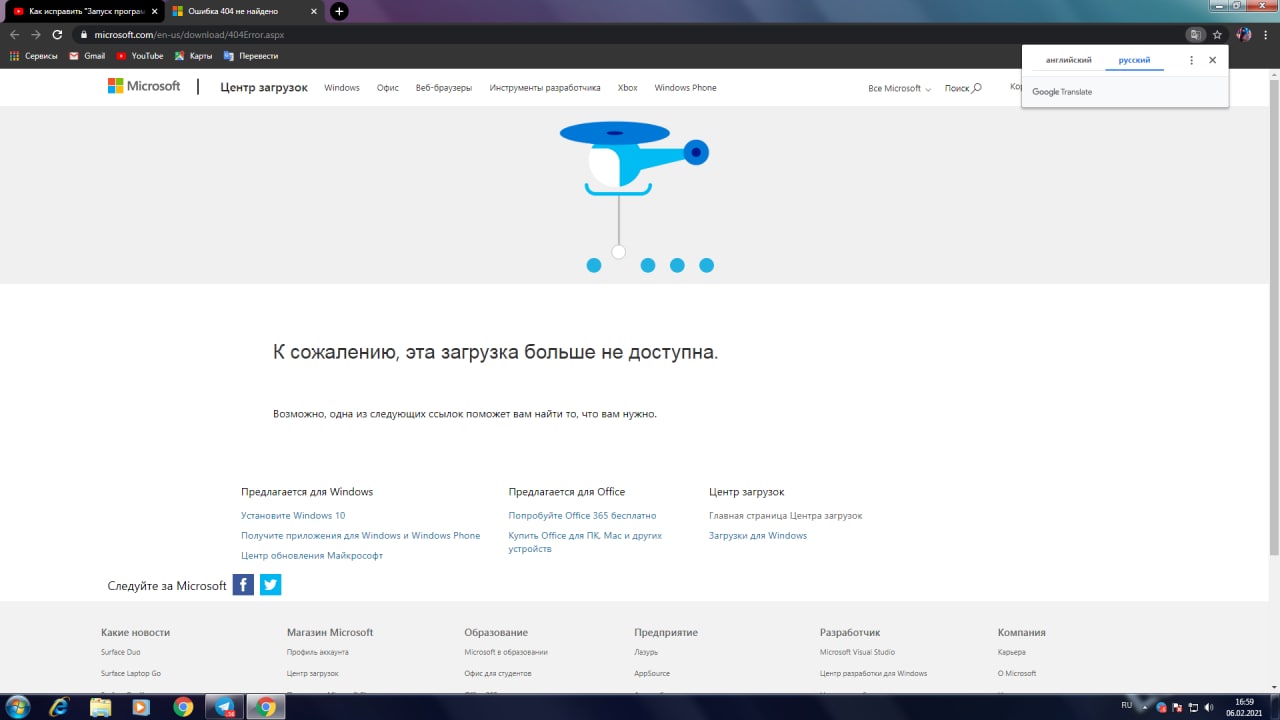Open Microsoft в образовании footer link
This screenshot has width=1280, height=720.
(506, 652)
